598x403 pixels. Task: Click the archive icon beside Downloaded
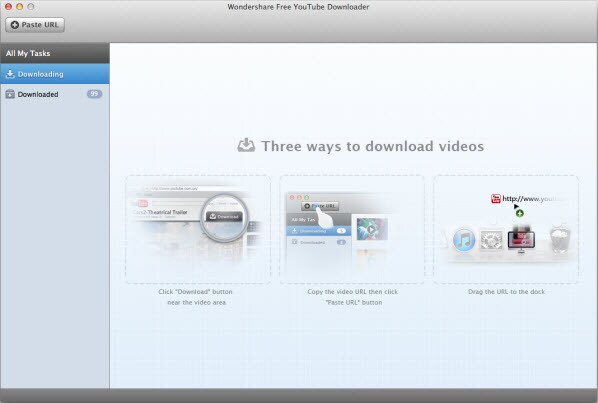click(x=10, y=94)
